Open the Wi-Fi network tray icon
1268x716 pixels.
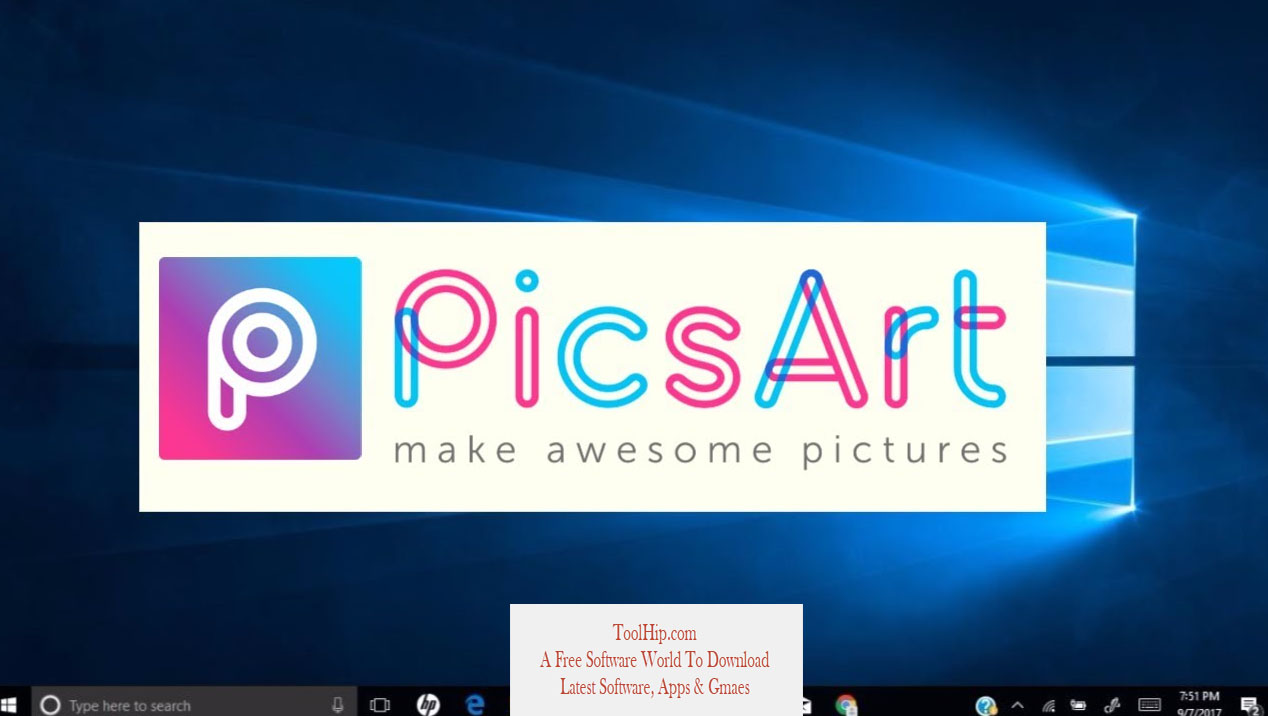click(x=1048, y=705)
